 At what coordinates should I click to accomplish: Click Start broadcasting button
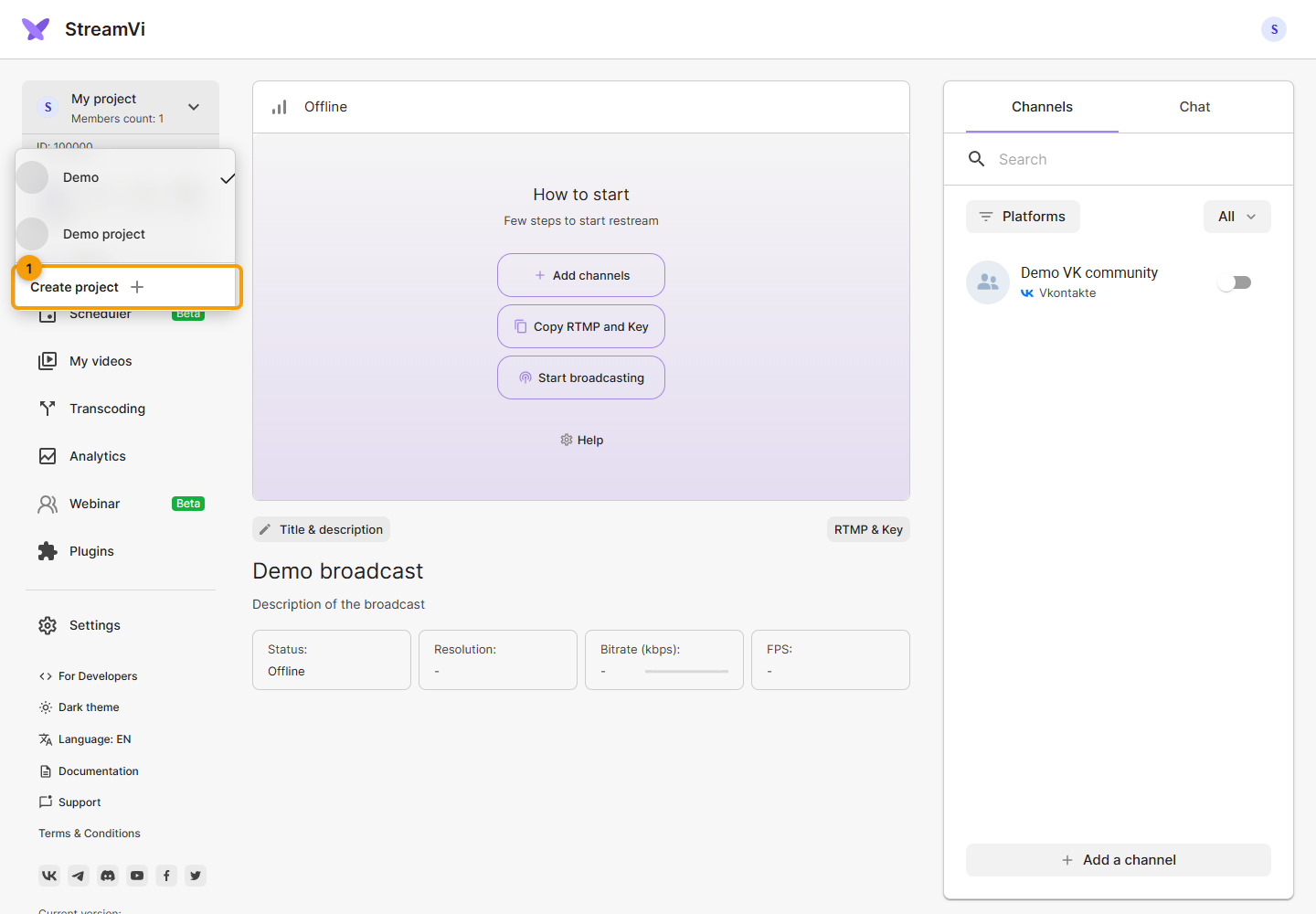click(x=581, y=377)
